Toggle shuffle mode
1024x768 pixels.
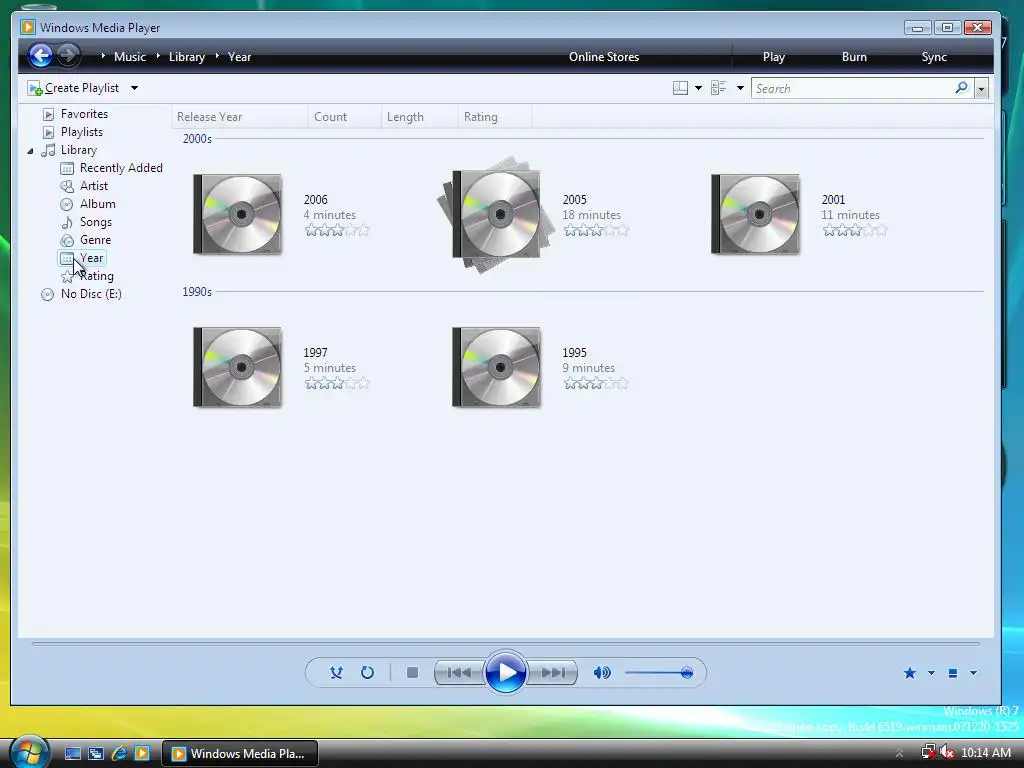336,673
